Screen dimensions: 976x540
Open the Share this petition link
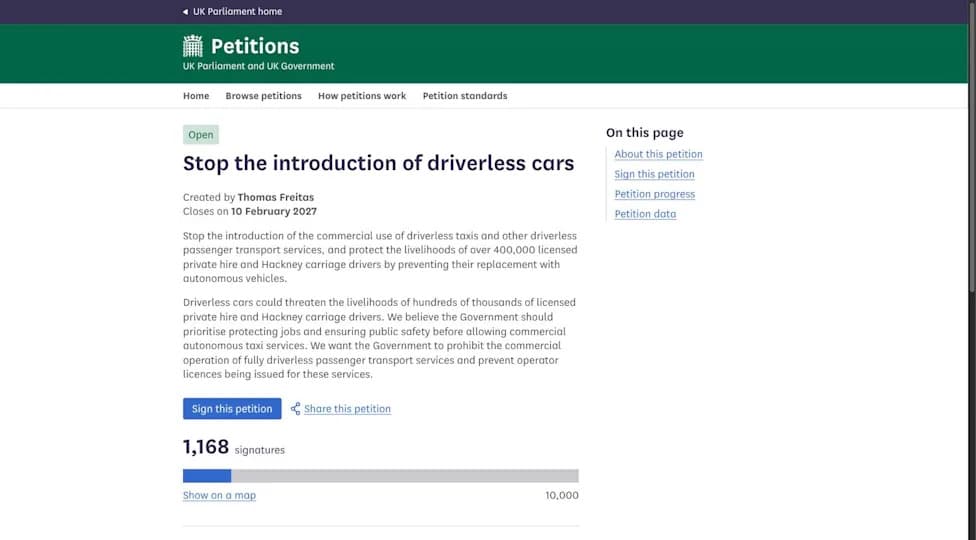[x=347, y=409]
